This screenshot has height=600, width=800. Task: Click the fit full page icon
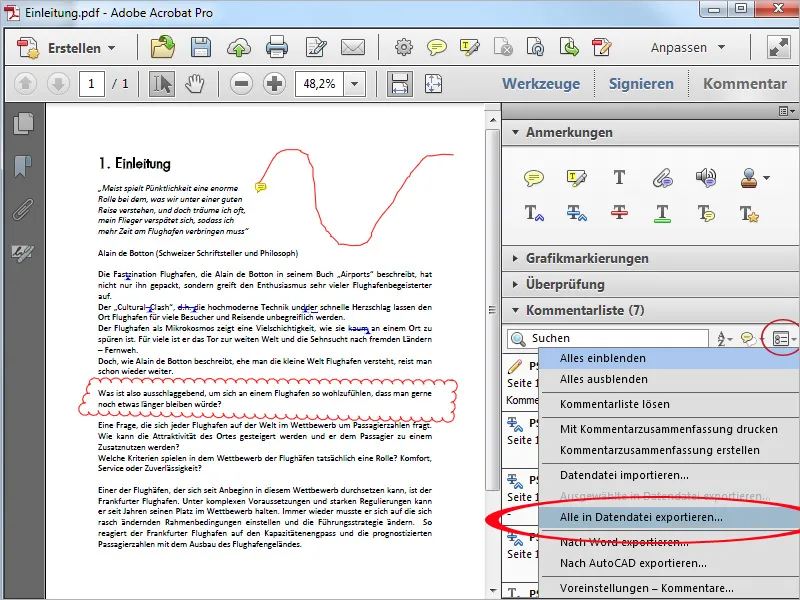(x=433, y=83)
